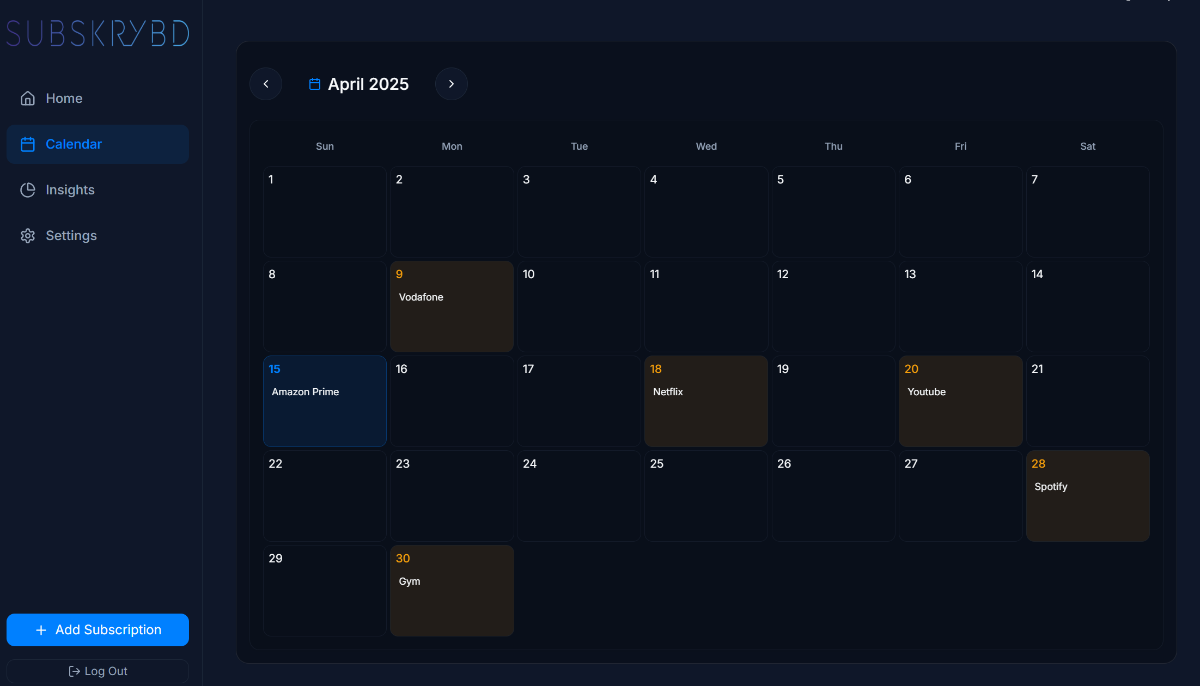1200x686 pixels.
Task: Click the Sat column header
Action: (x=1088, y=146)
